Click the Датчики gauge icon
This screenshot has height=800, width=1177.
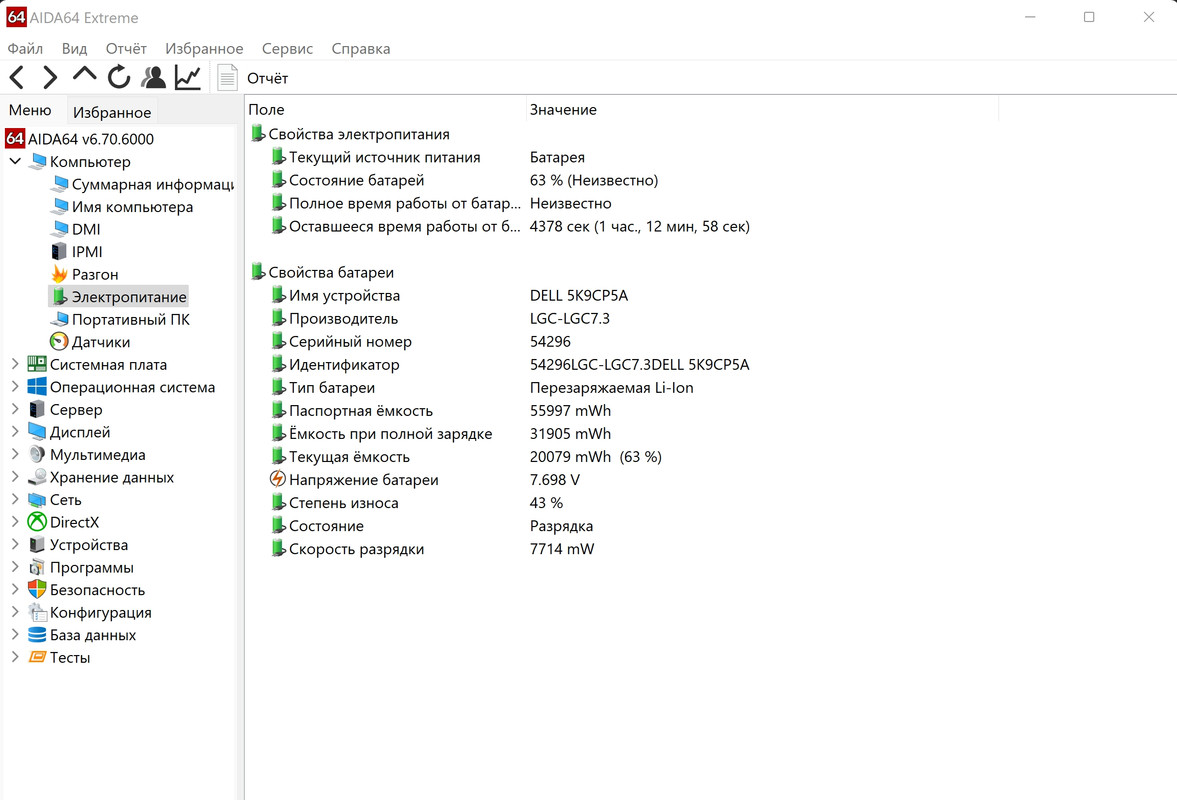59,341
